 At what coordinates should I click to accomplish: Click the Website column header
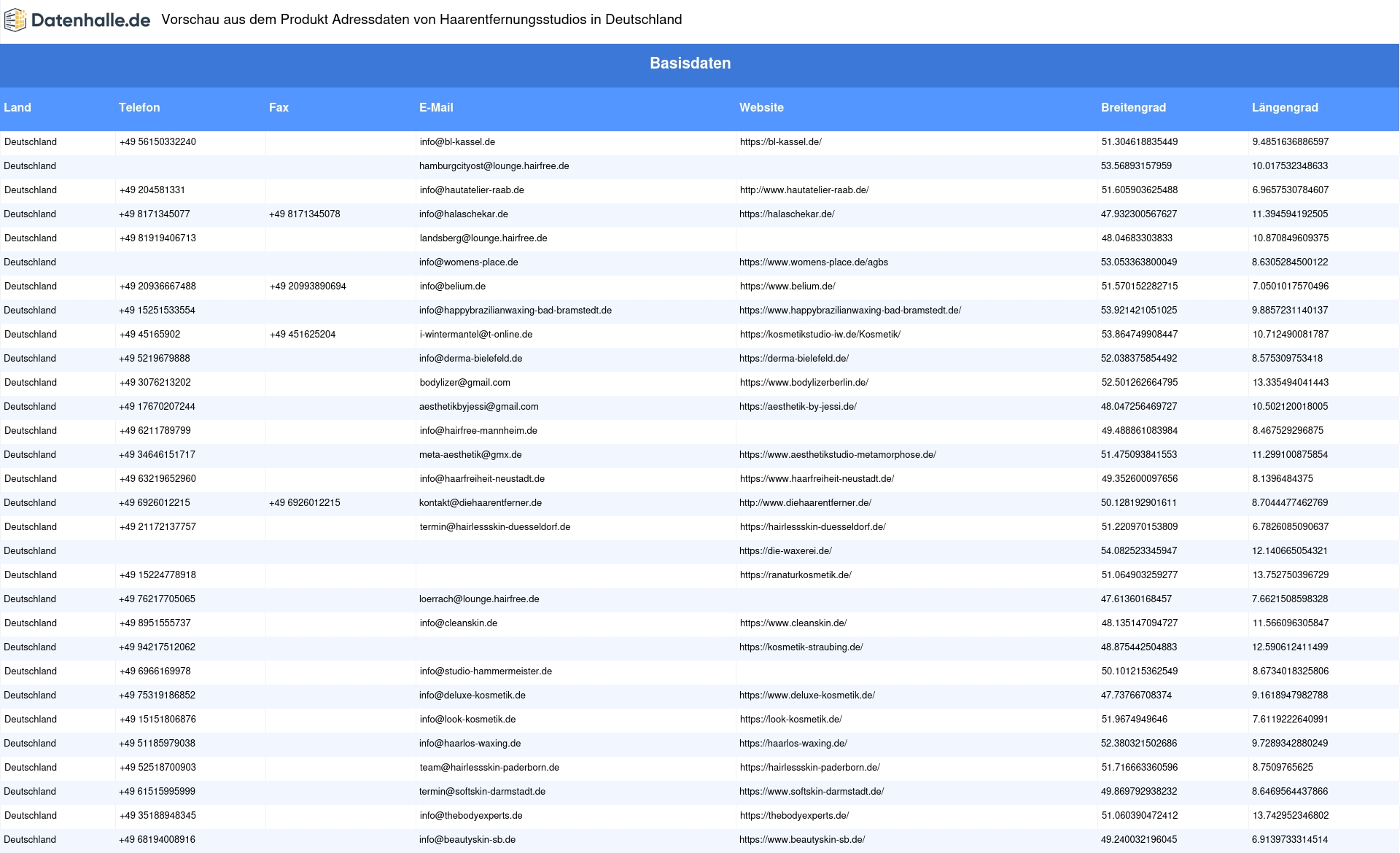(761, 107)
